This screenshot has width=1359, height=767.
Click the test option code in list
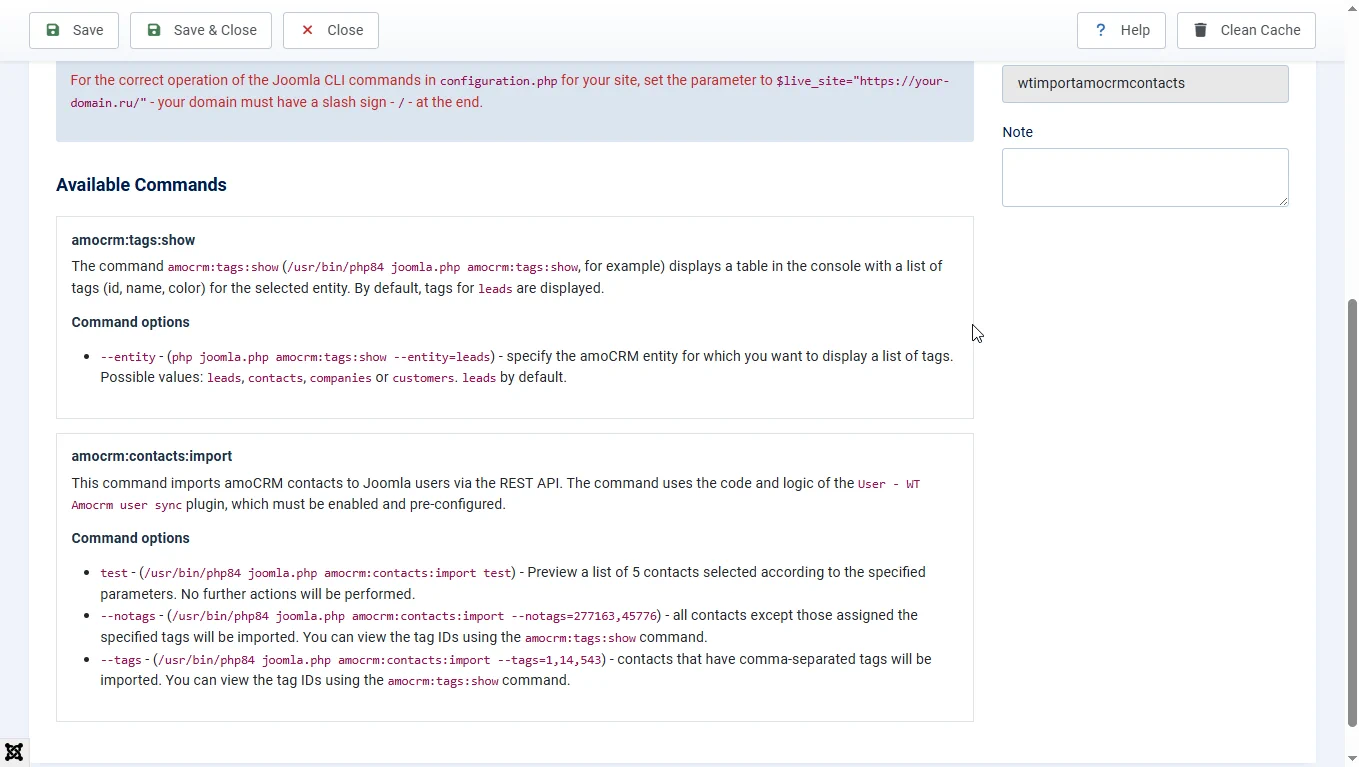pyautogui.click(x=114, y=573)
